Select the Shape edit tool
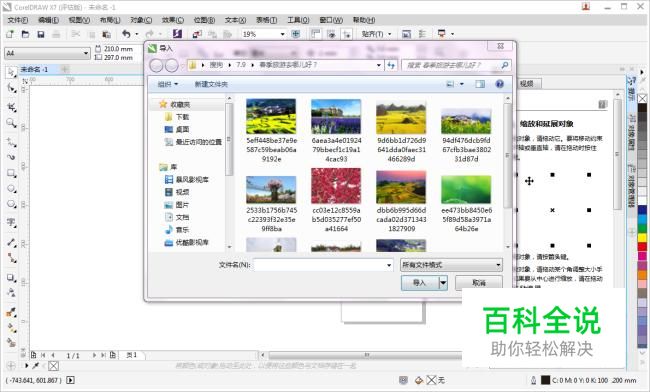 11,88
